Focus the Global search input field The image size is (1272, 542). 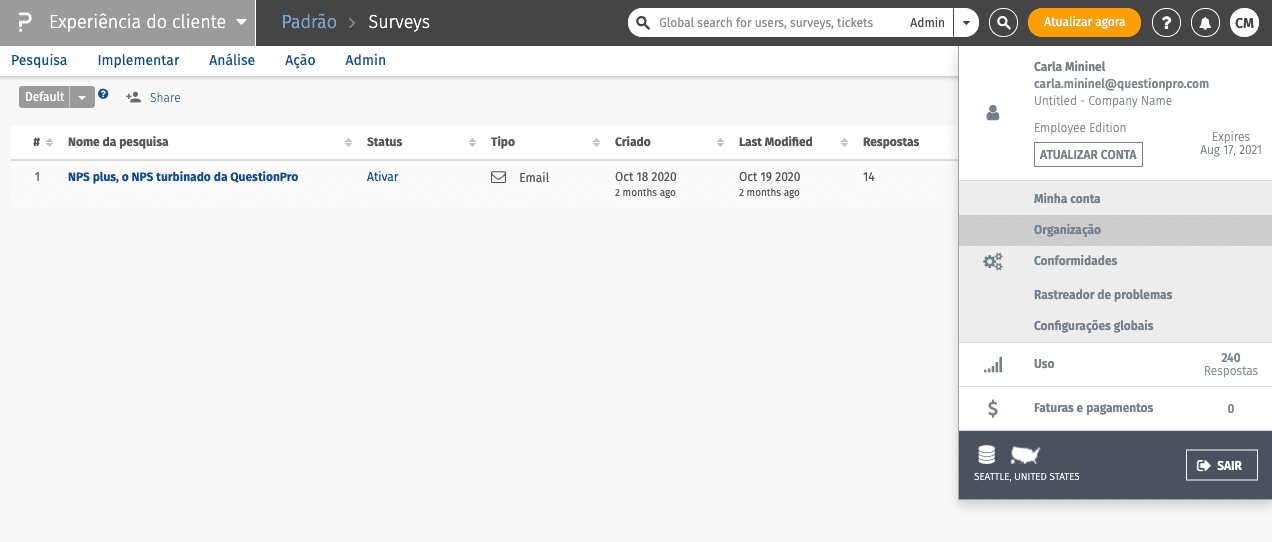(766, 22)
